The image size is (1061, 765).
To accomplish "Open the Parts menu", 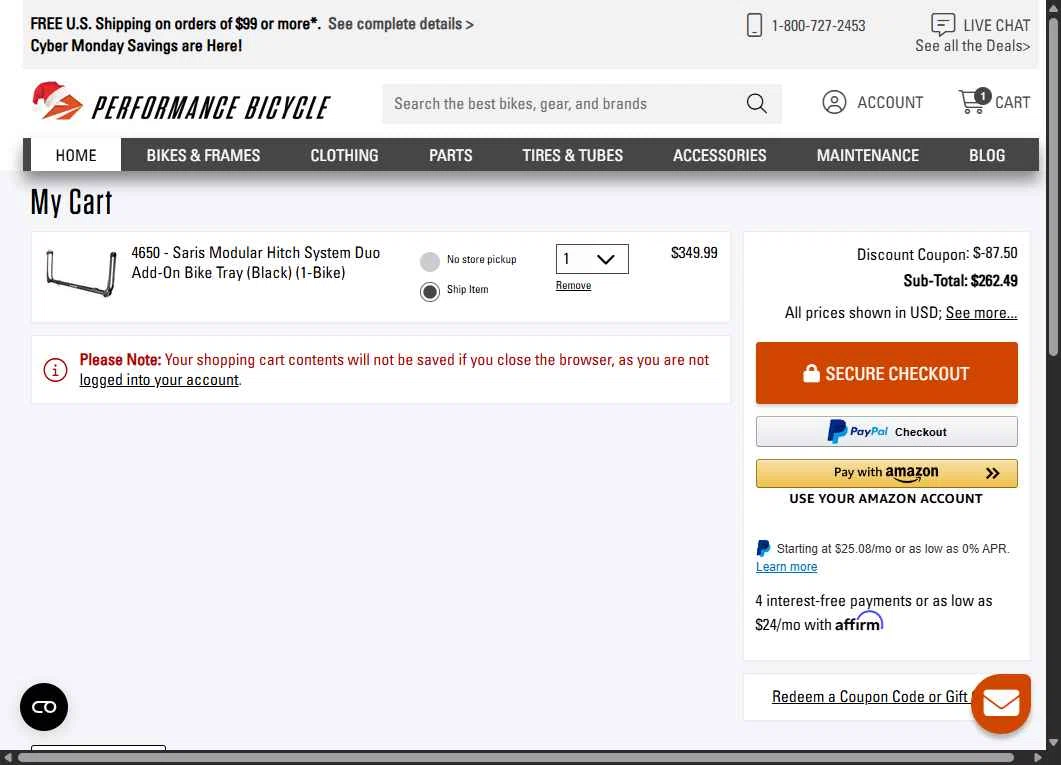I will point(451,155).
